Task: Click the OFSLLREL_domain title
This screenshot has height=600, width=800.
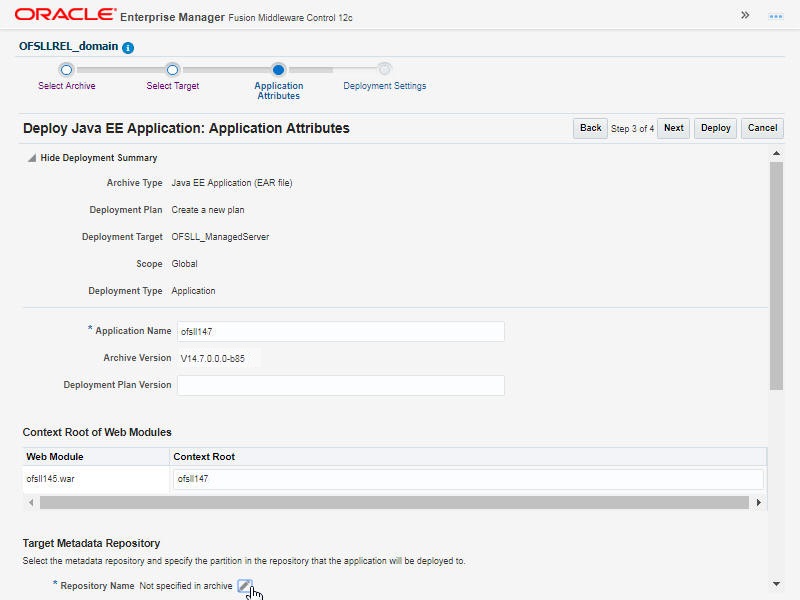Action: pos(68,46)
